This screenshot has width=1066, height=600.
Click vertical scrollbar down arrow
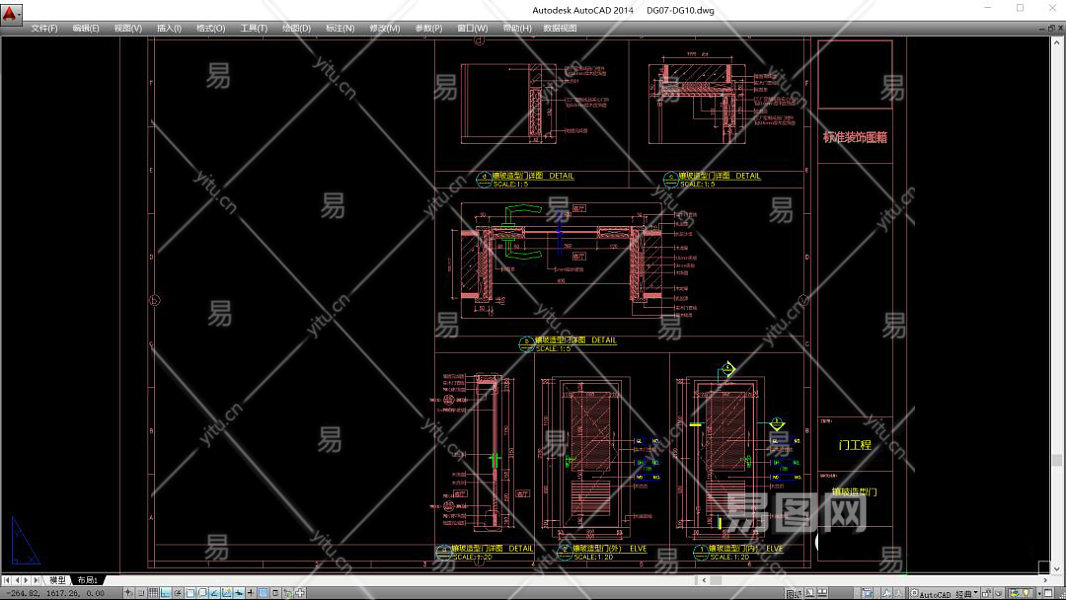click(1056, 568)
